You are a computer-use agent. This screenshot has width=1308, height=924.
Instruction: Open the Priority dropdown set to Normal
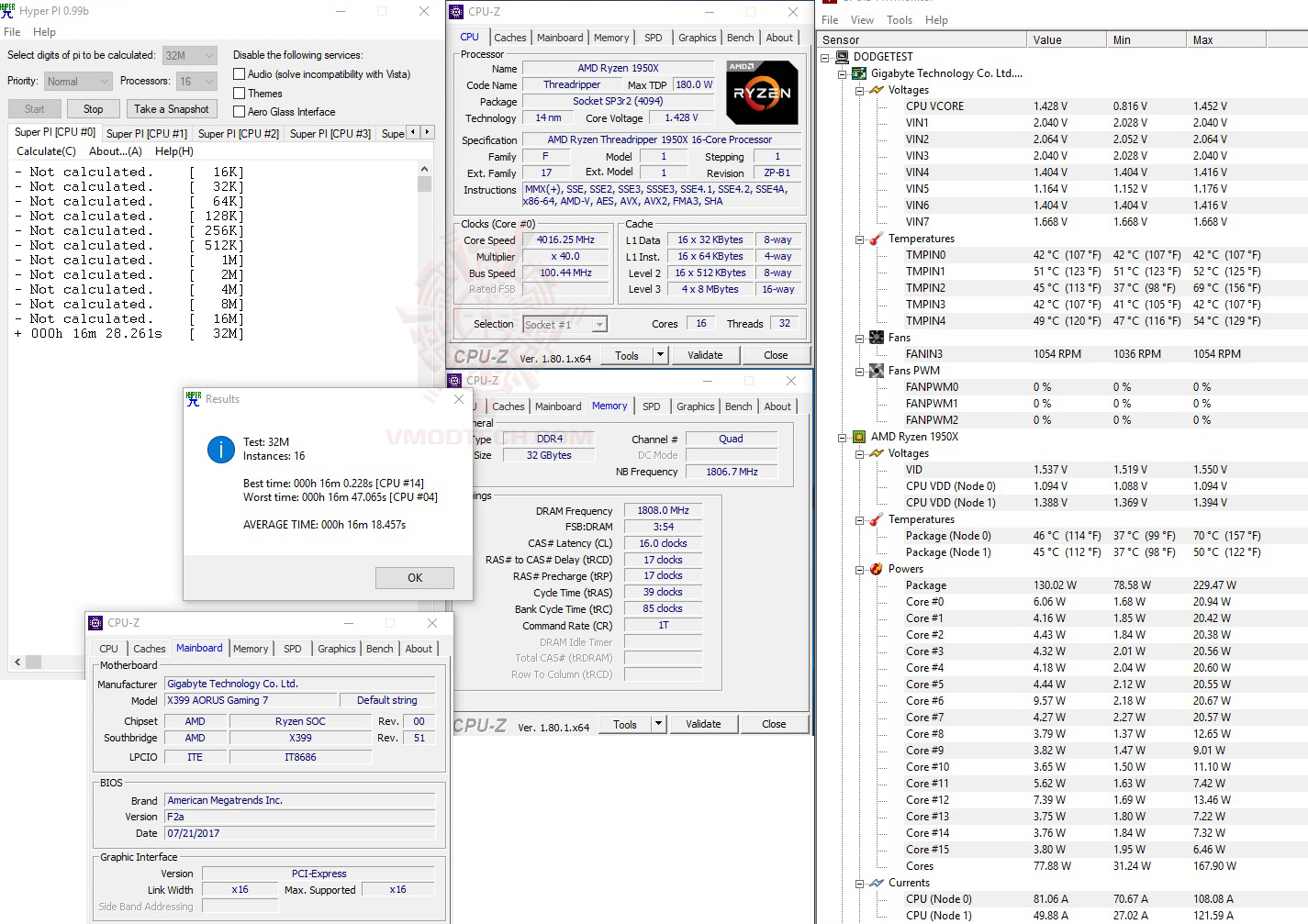tap(78, 82)
